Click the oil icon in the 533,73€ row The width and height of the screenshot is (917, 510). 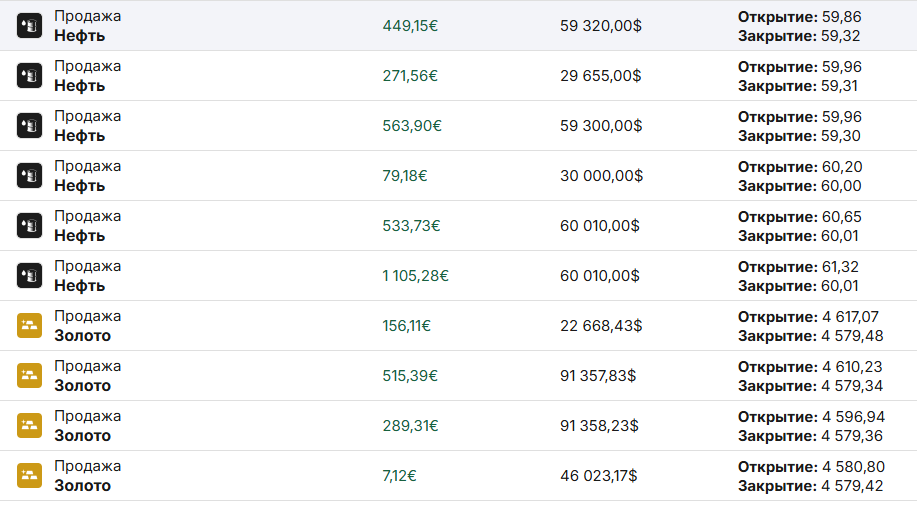point(29,226)
